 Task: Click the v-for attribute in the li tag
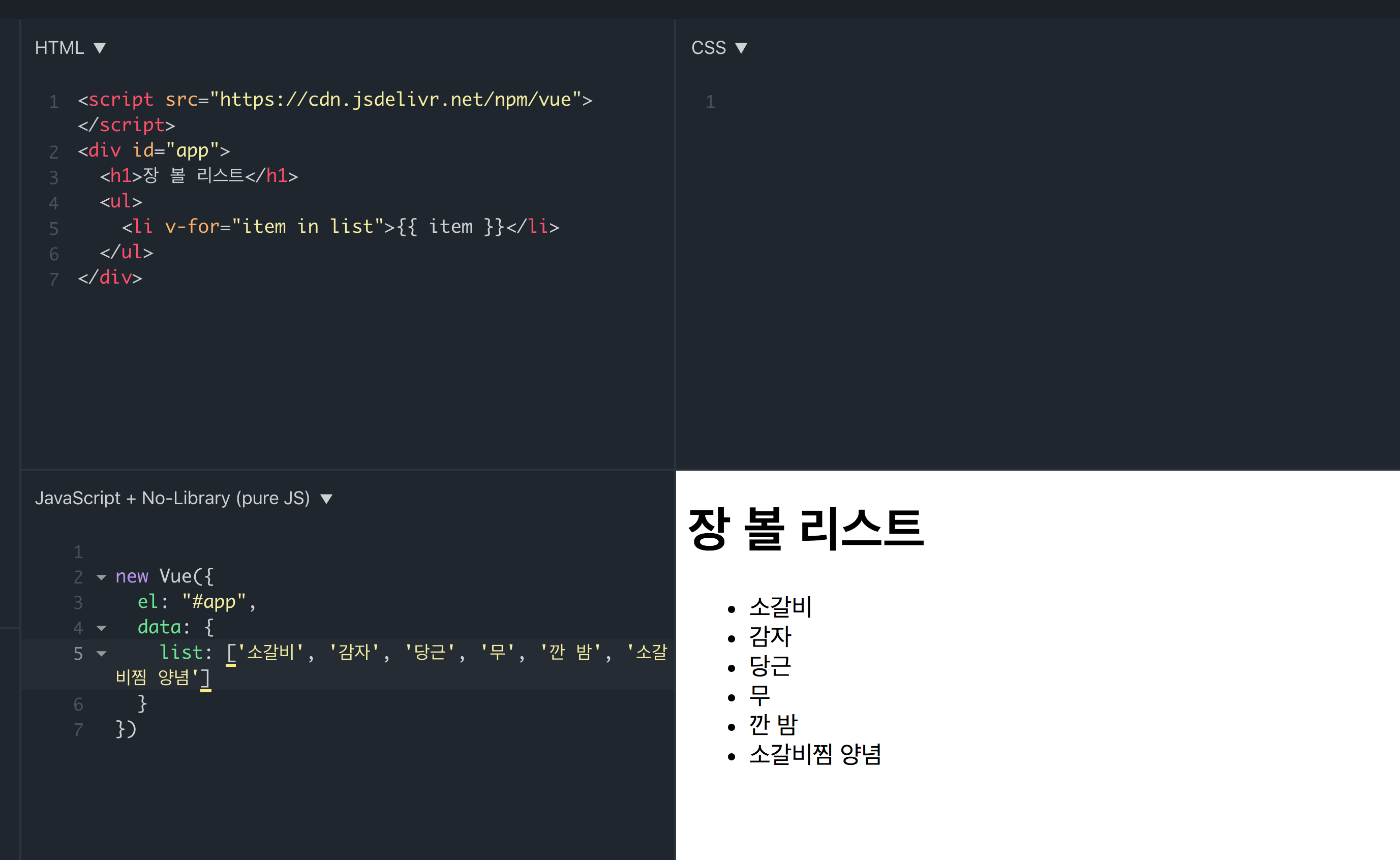pos(192,227)
